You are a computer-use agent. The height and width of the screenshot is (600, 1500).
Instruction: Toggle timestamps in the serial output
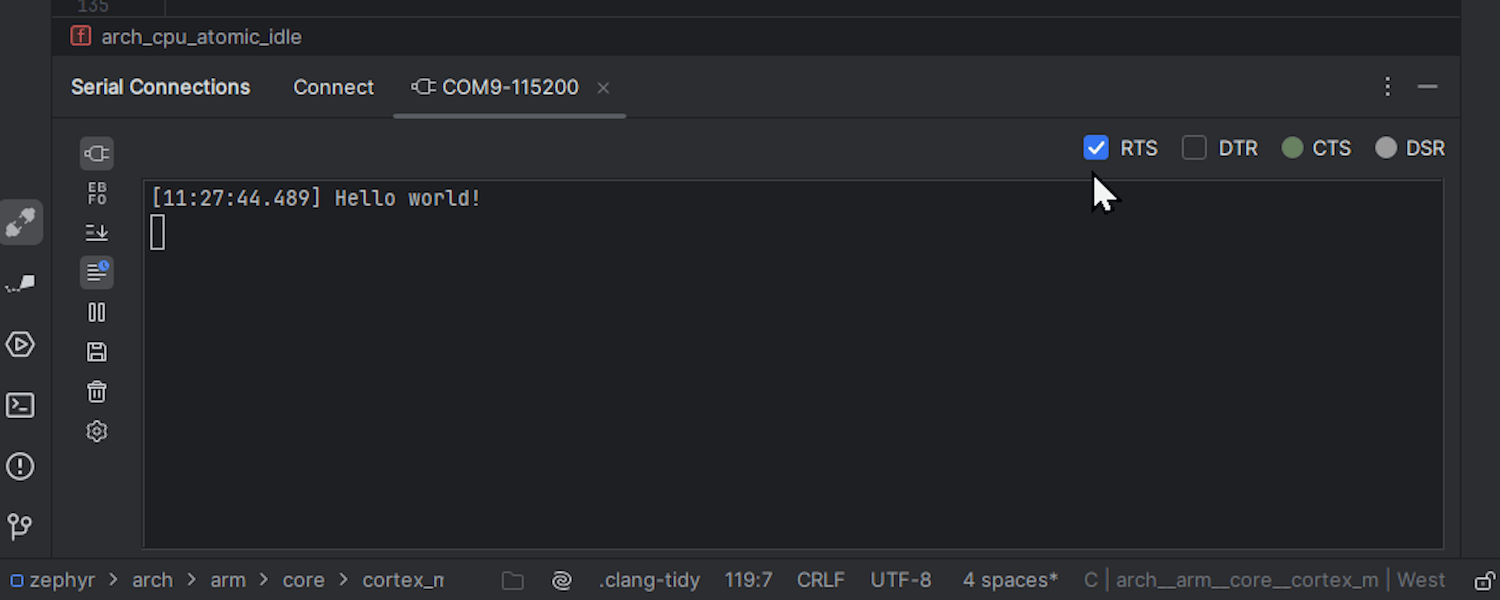click(x=97, y=272)
